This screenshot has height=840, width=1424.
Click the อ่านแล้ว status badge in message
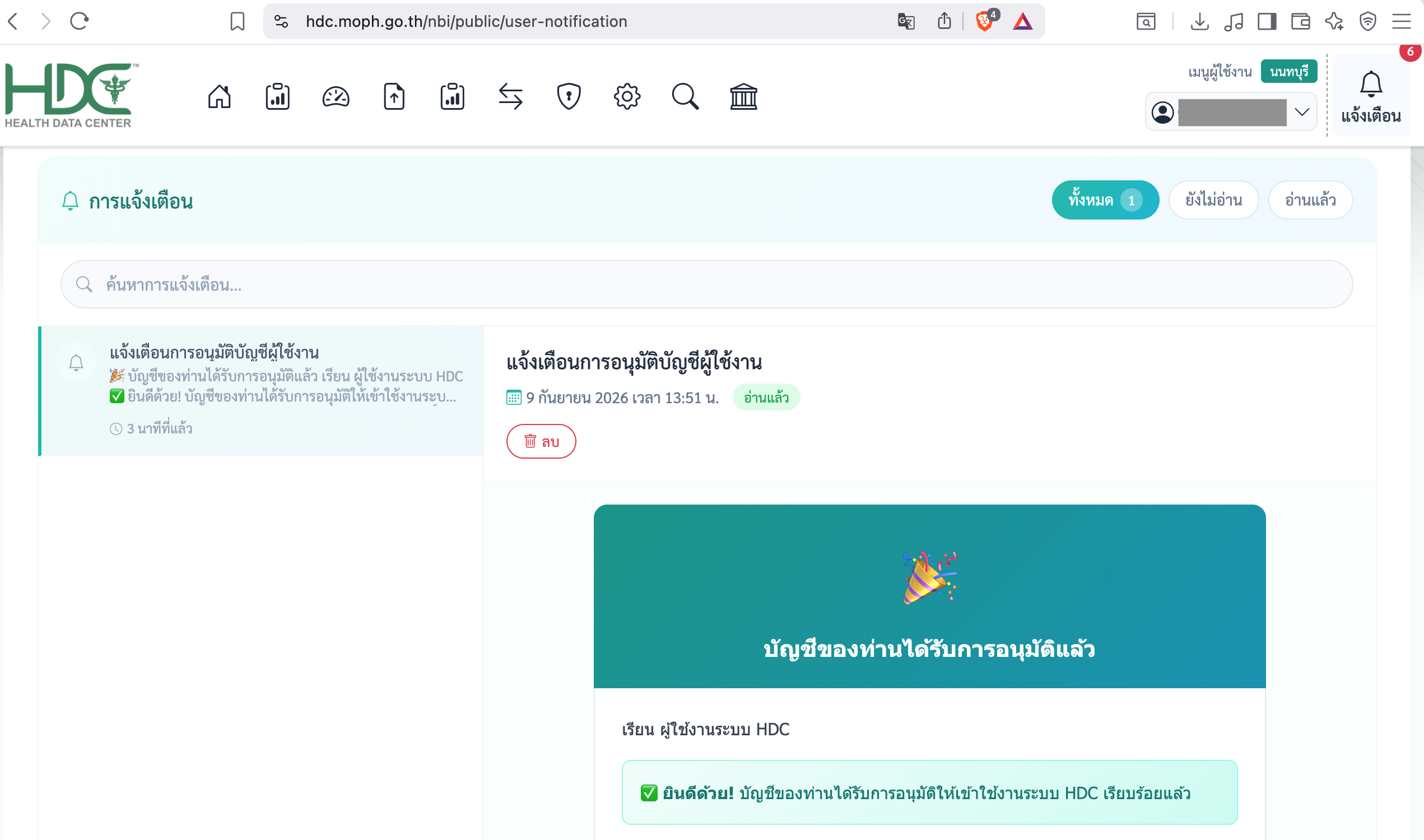coord(766,398)
